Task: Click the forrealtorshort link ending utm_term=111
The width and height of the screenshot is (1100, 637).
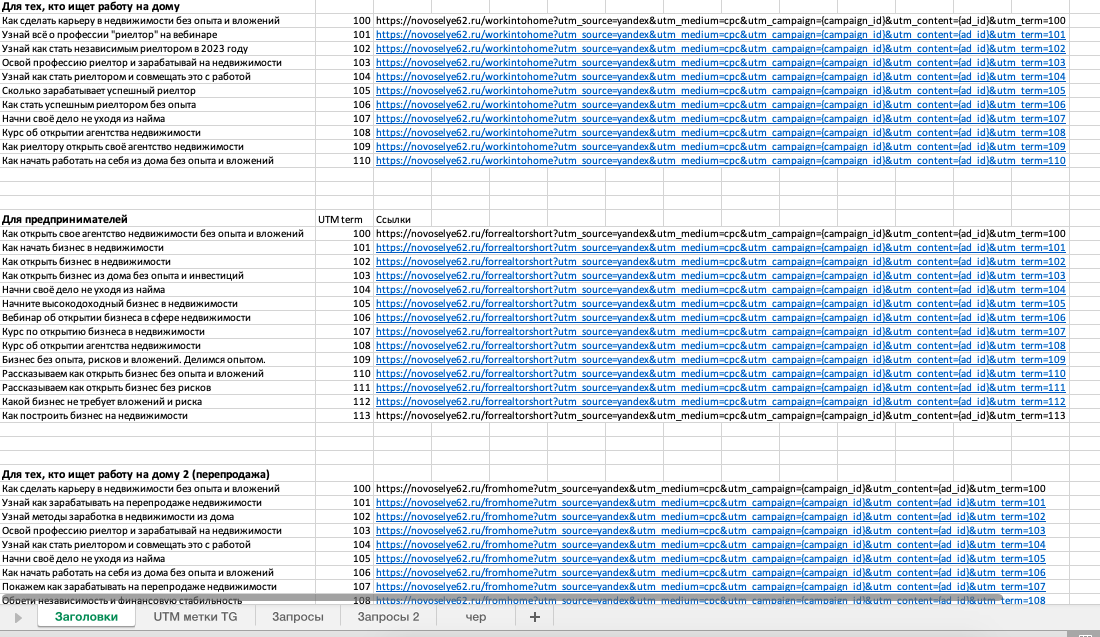Action: [720, 388]
